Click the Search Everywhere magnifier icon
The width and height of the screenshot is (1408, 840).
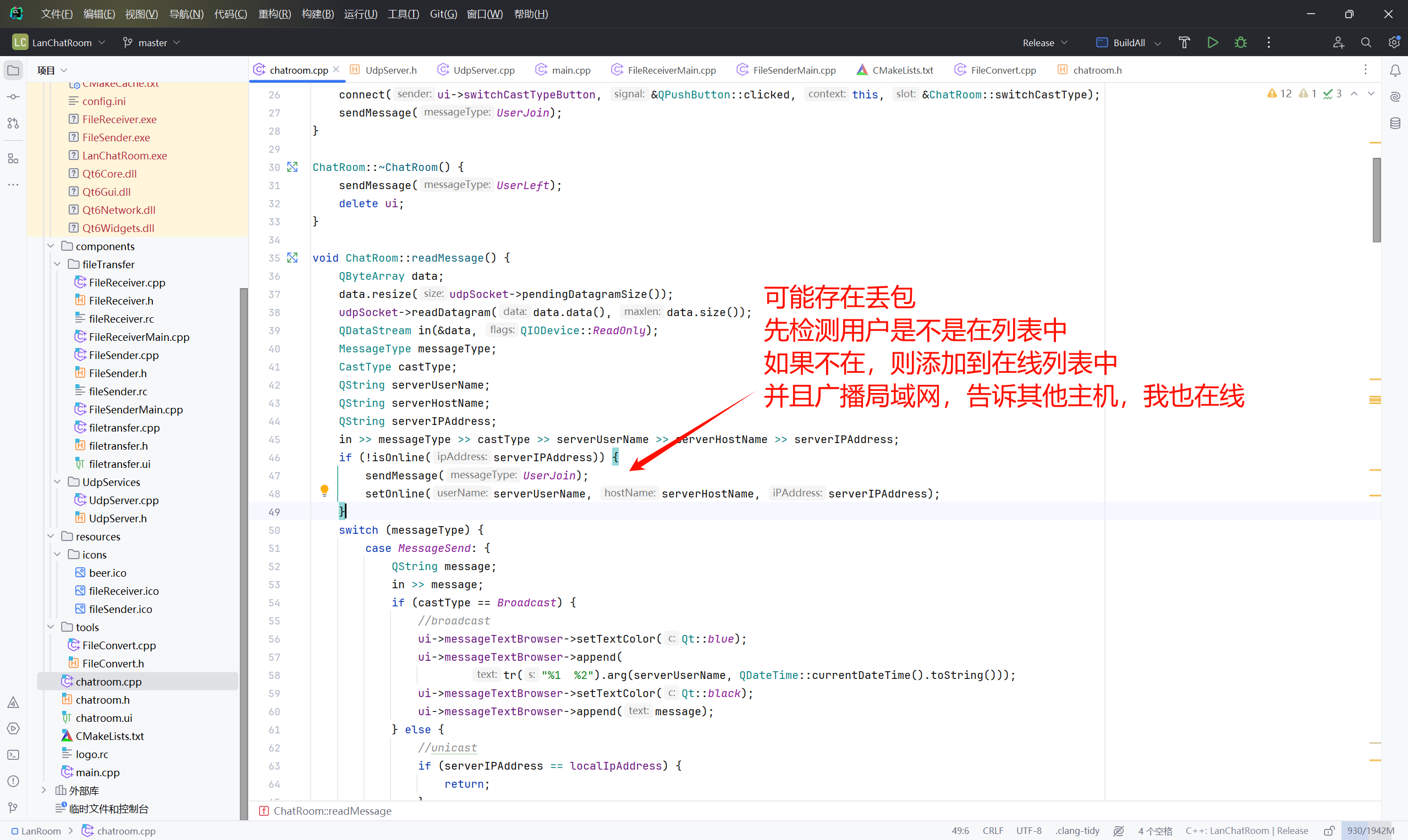tap(1366, 42)
